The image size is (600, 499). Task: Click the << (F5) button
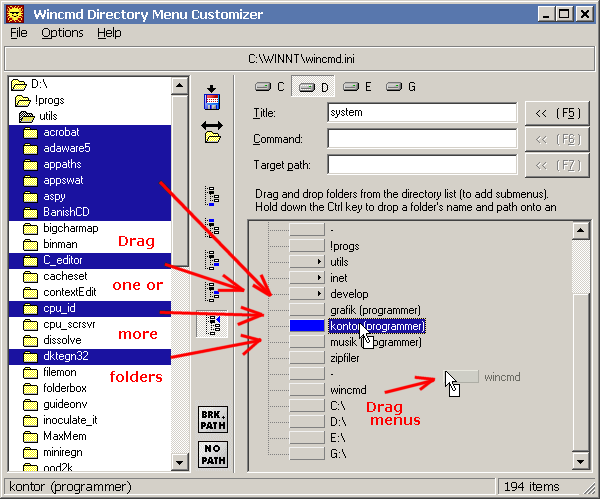pyautogui.click(x=557, y=113)
